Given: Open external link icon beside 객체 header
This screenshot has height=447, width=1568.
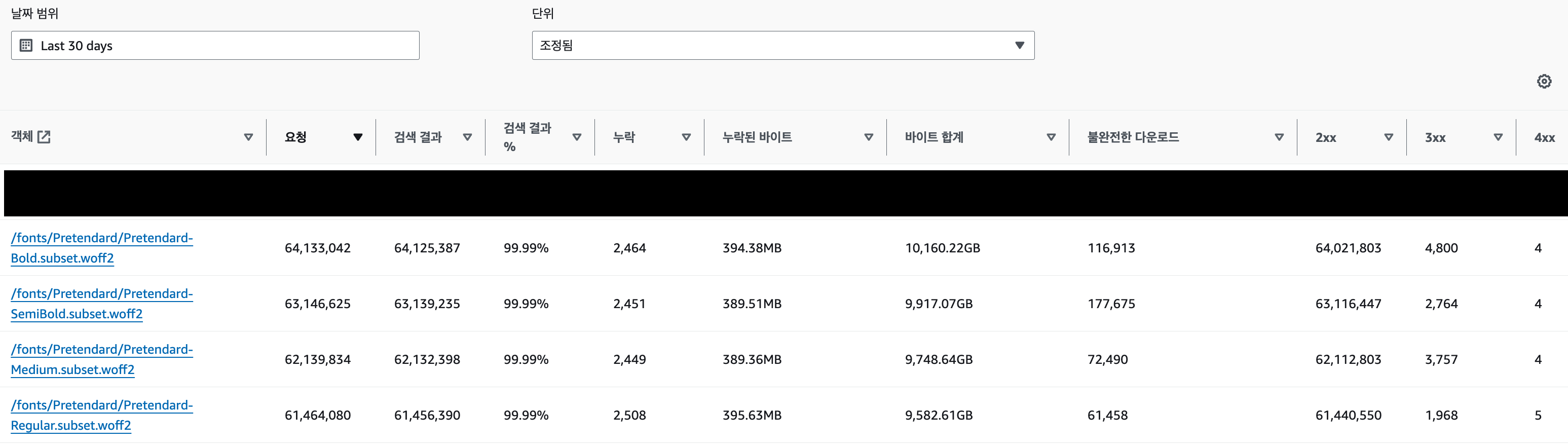Looking at the screenshot, I should pos(44,136).
